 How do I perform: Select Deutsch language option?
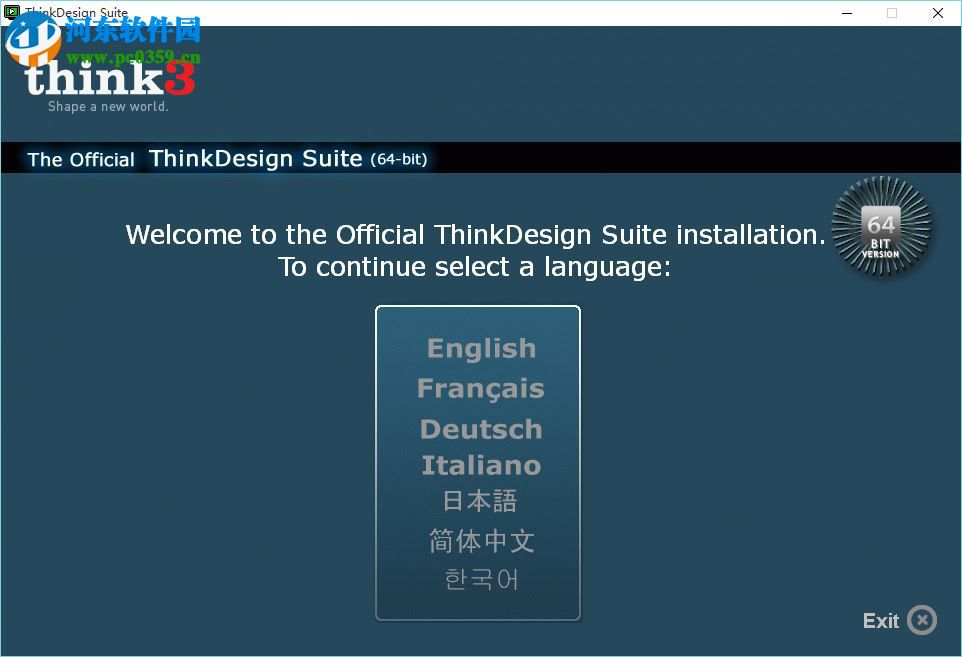coord(482,429)
